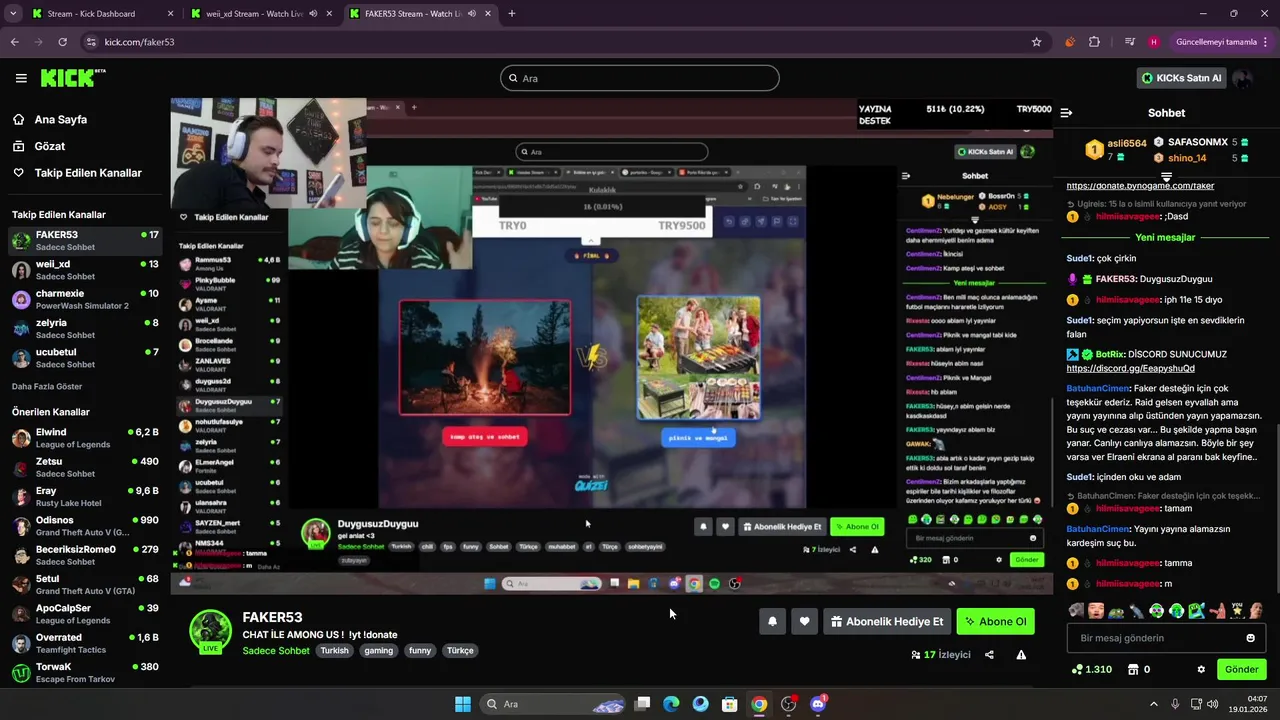Jump to Yeni mesajlar in chat

point(1165,238)
